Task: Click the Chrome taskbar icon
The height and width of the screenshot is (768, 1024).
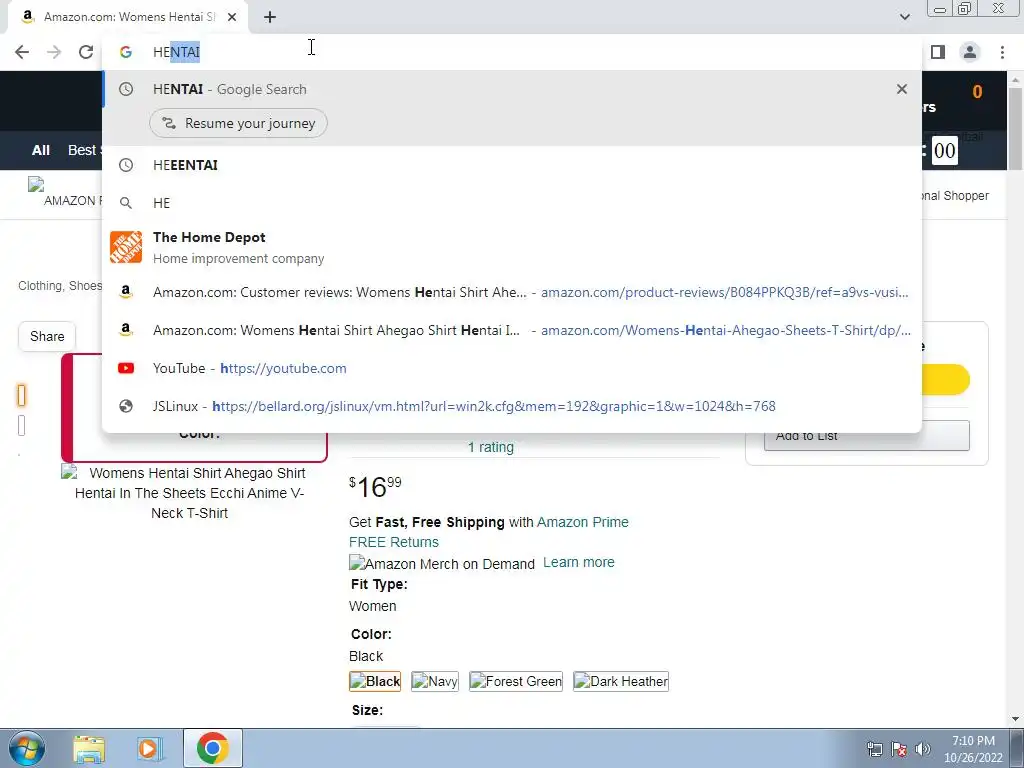Action: point(212,748)
